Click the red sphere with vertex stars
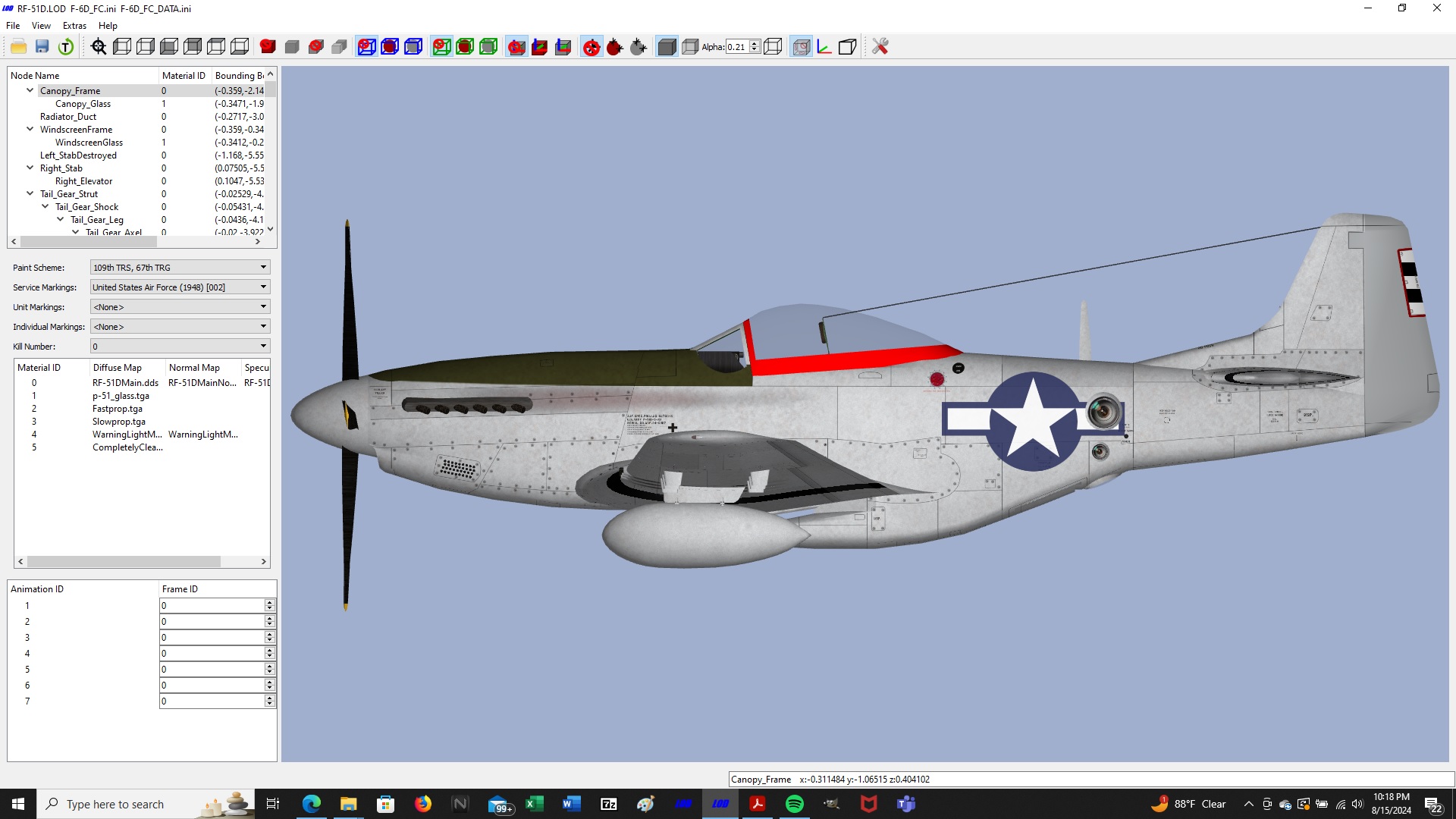1456x819 pixels. coord(615,47)
